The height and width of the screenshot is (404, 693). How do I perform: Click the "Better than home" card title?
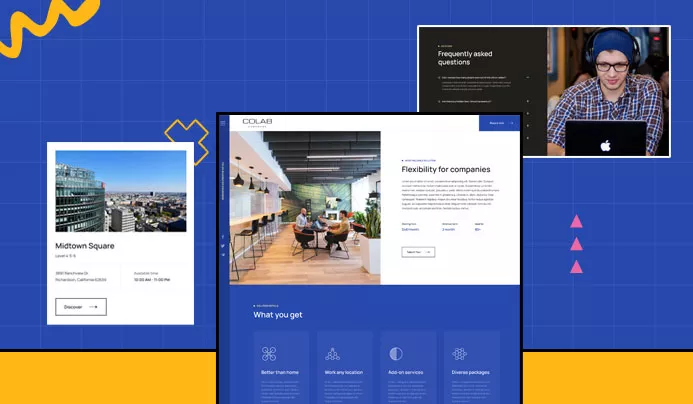(x=280, y=372)
